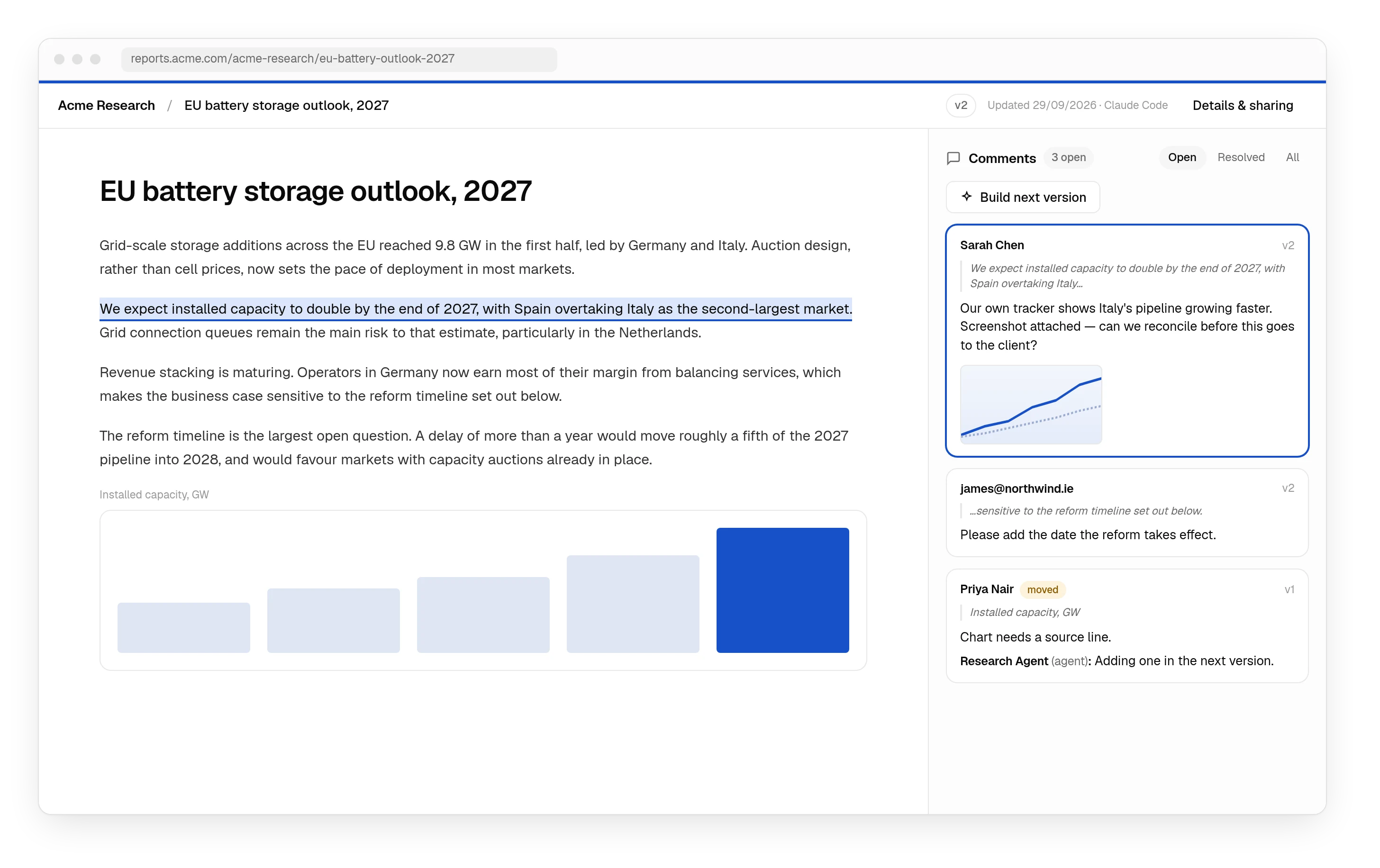The width and height of the screenshot is (1380, 868).
Task: Click the Comments speech bubble icon
Action: pyautogui.click(x=953, y=158)
